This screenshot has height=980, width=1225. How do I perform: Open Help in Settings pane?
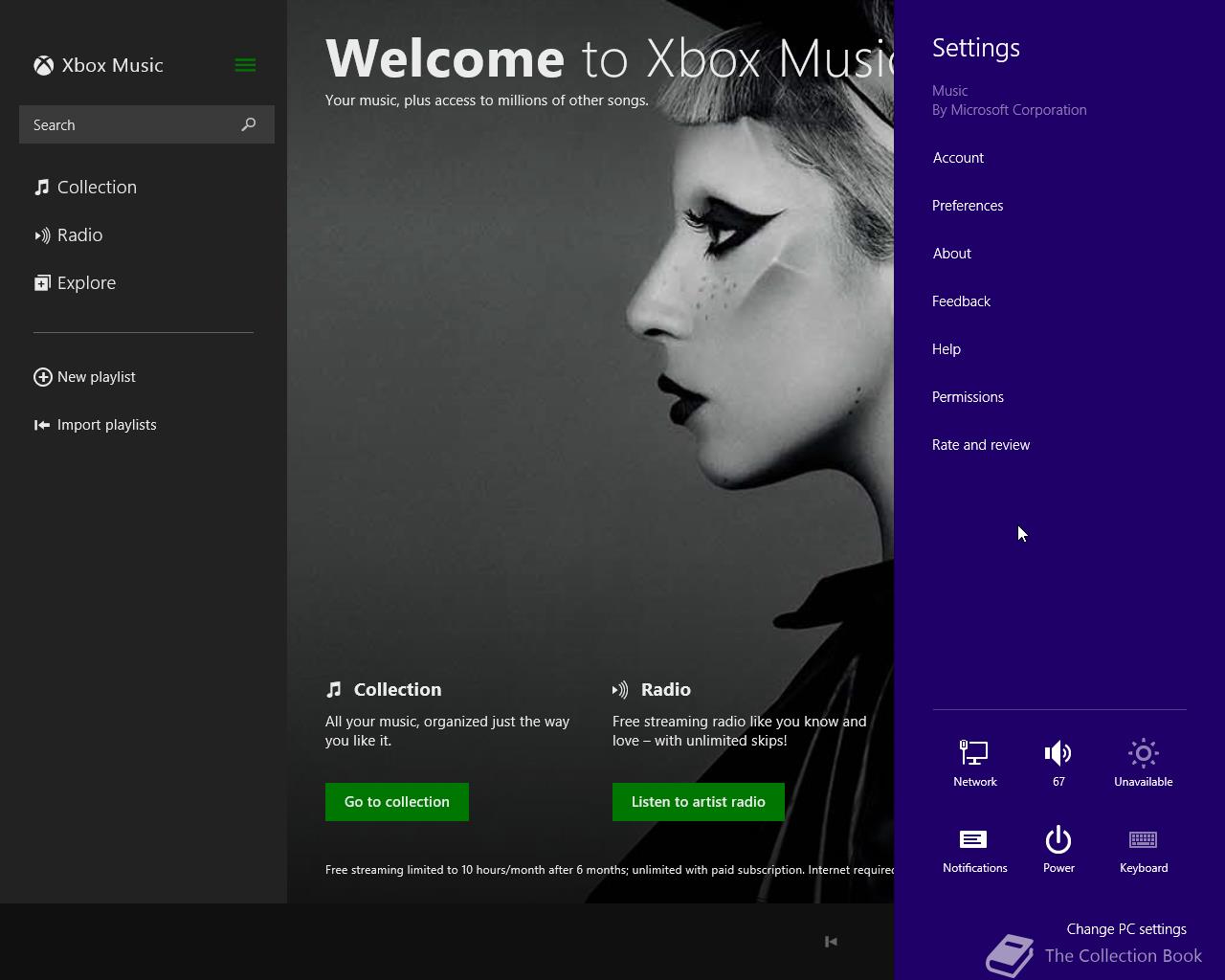947,349
